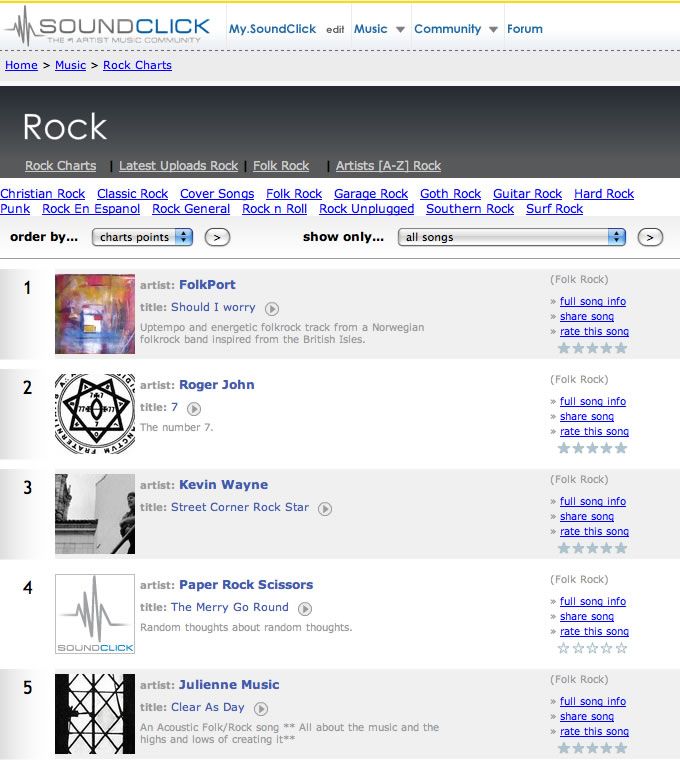The width and height of the screenshot is (680, 768).
Task: Open Paper Rock Scissors default SoundClick thumbnail
Action: [x=95, y=614]
